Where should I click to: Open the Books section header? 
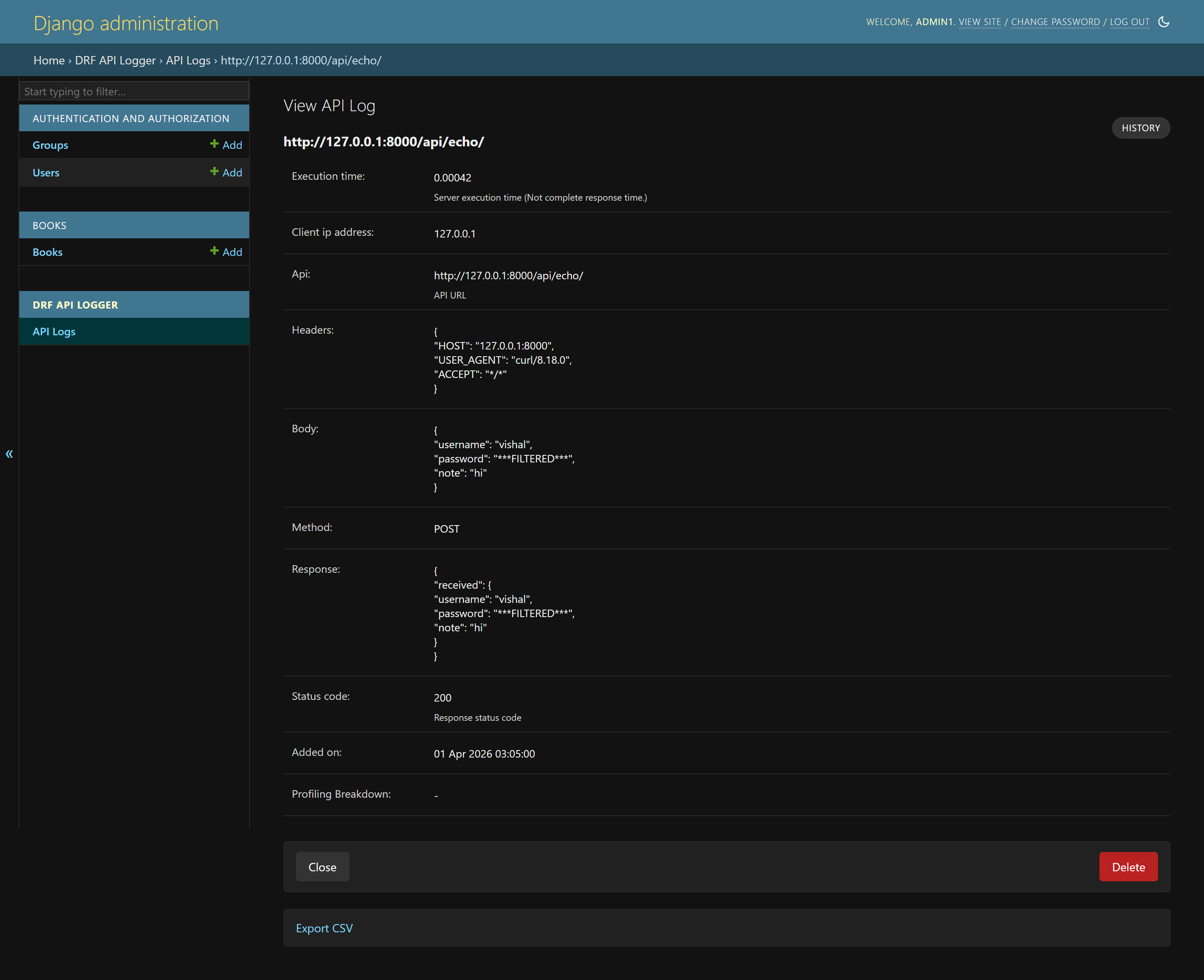click(x=49, y=225)
